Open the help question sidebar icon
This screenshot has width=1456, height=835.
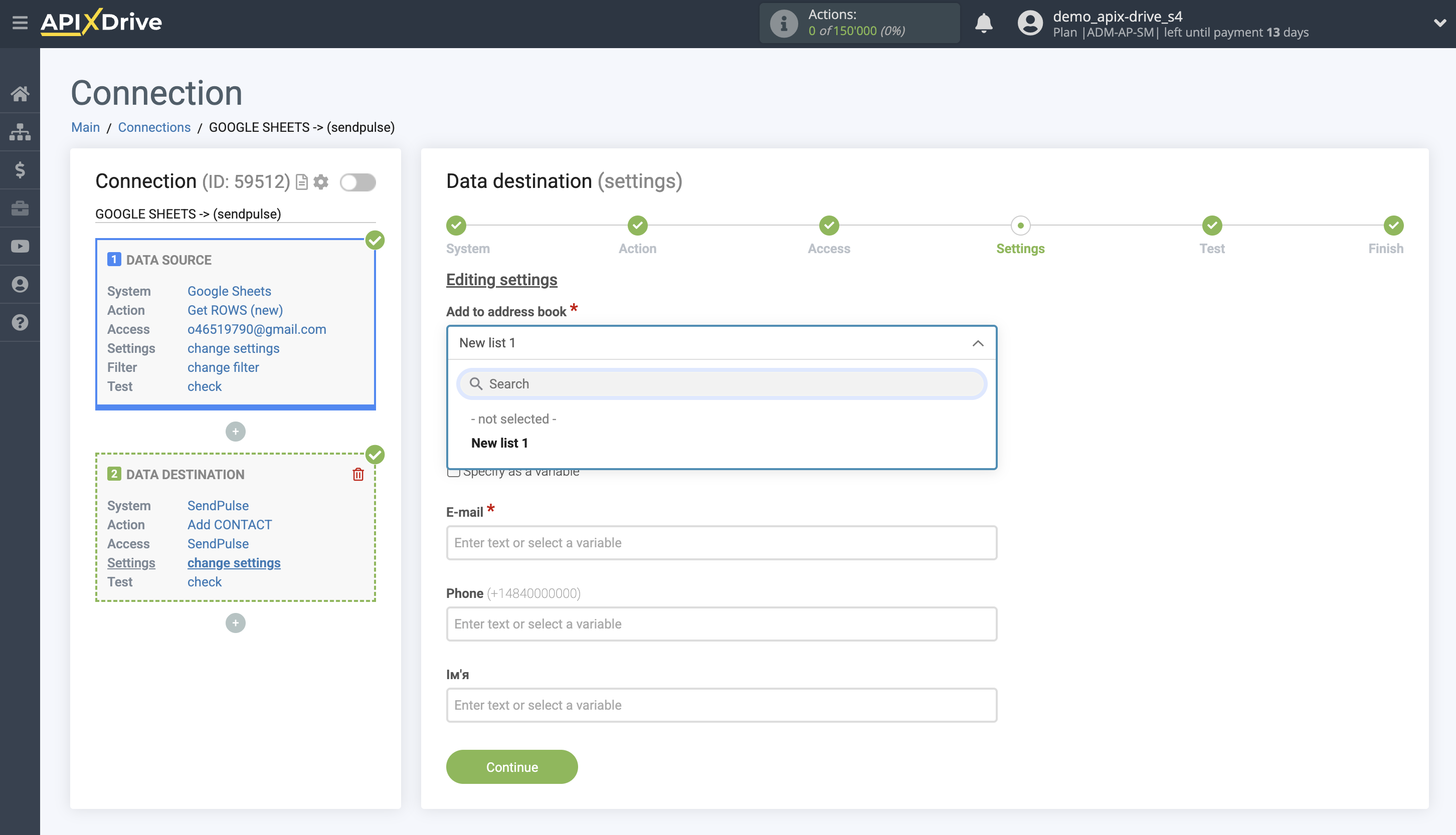point(20,322)
